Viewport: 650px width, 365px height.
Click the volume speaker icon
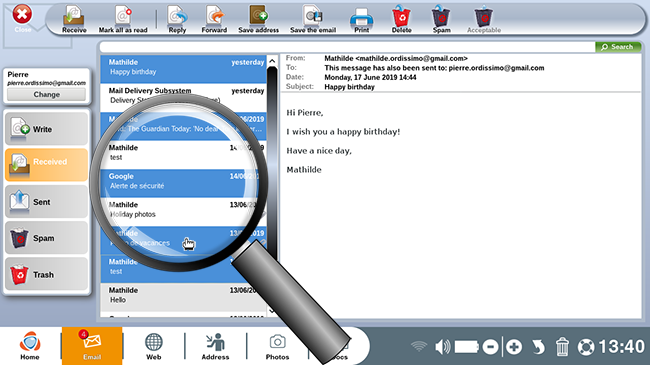tap(442, 346)
